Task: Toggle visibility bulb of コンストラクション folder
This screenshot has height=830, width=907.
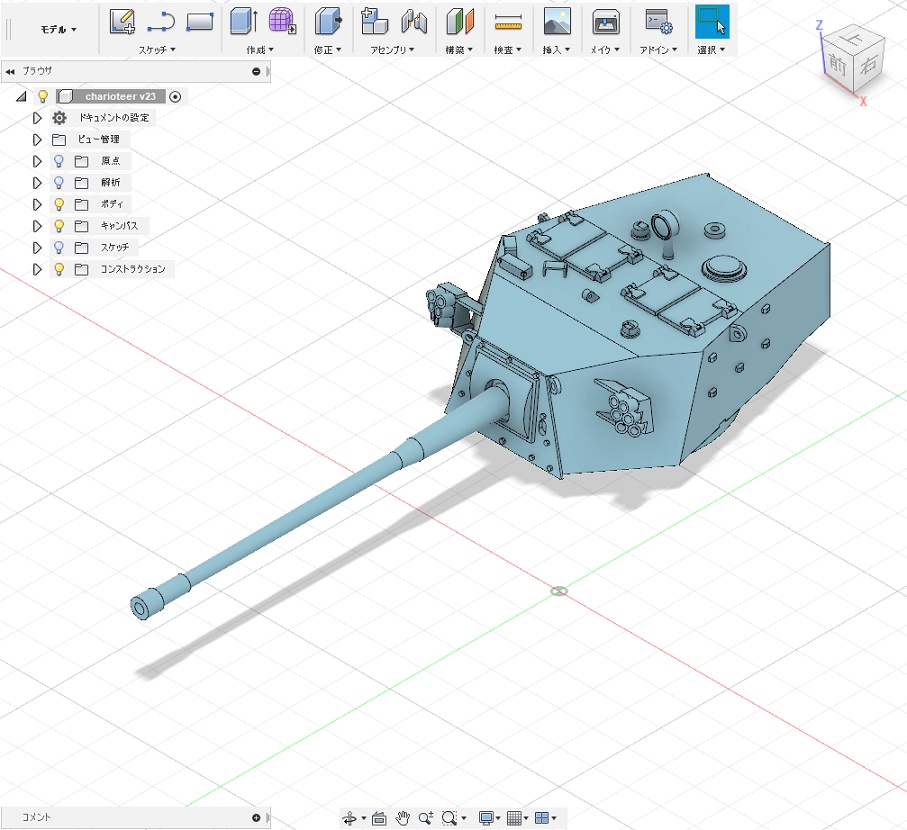Action: (x=58, y=269)
